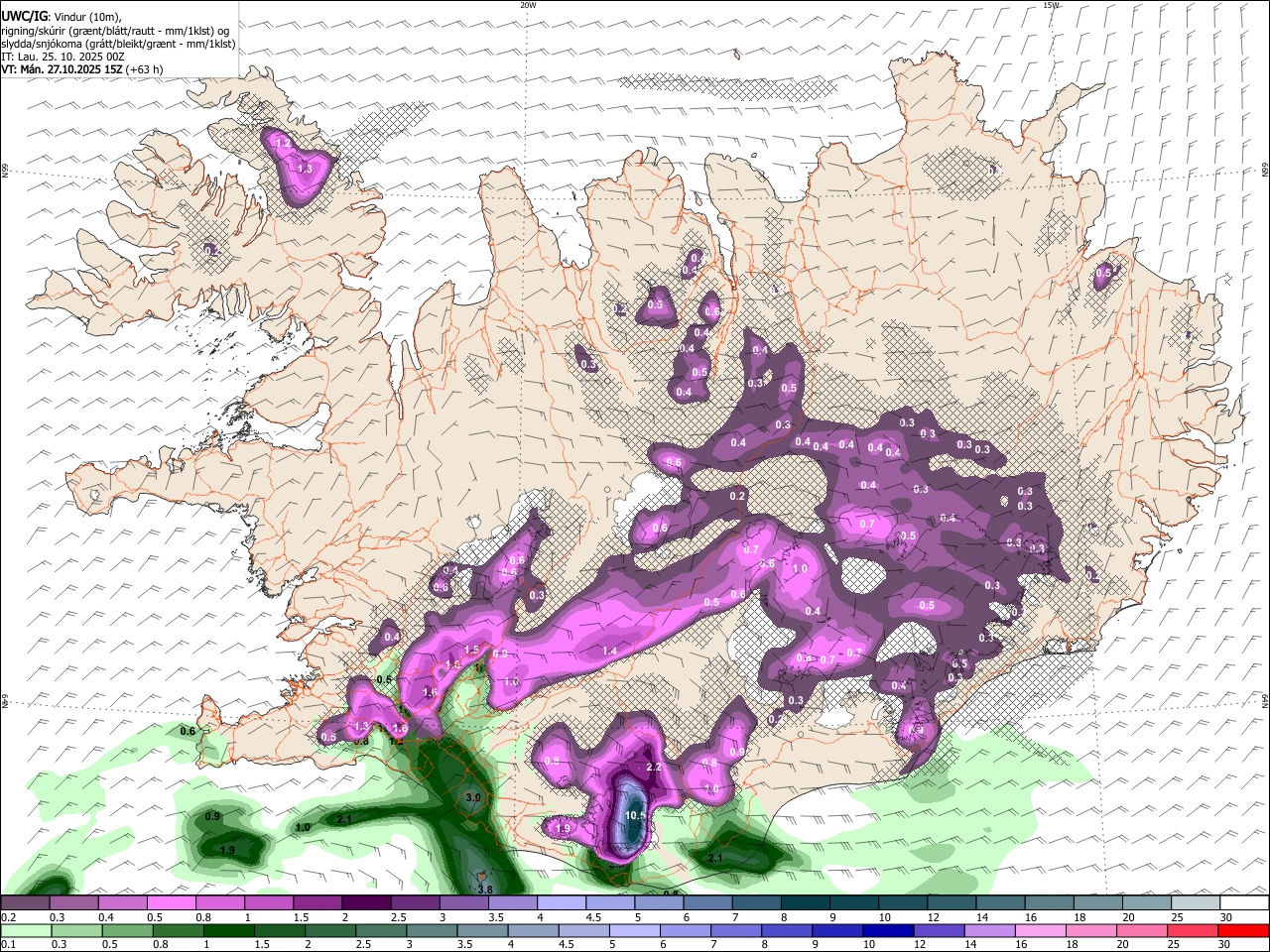Click upper legend swatch between 0.5 and 0.8
The height and width of the screenshot is (952, 1270).
171,903
